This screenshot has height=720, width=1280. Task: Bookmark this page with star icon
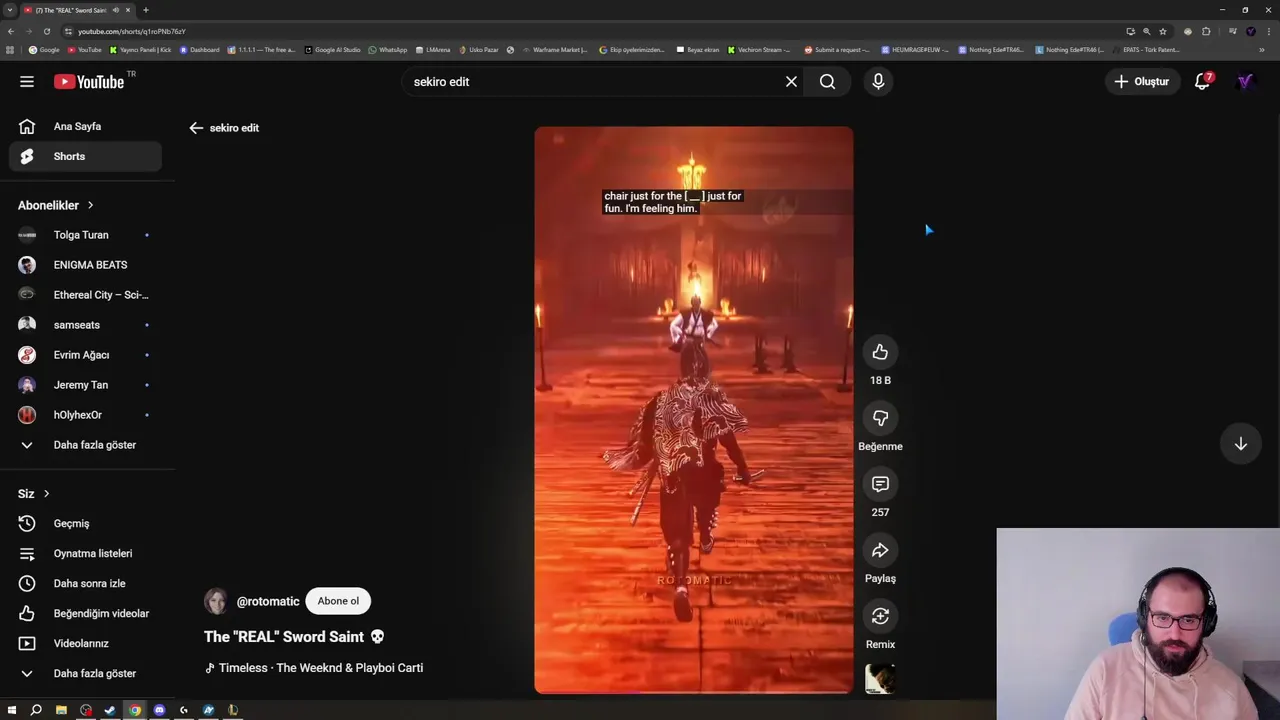(1163, 31)
